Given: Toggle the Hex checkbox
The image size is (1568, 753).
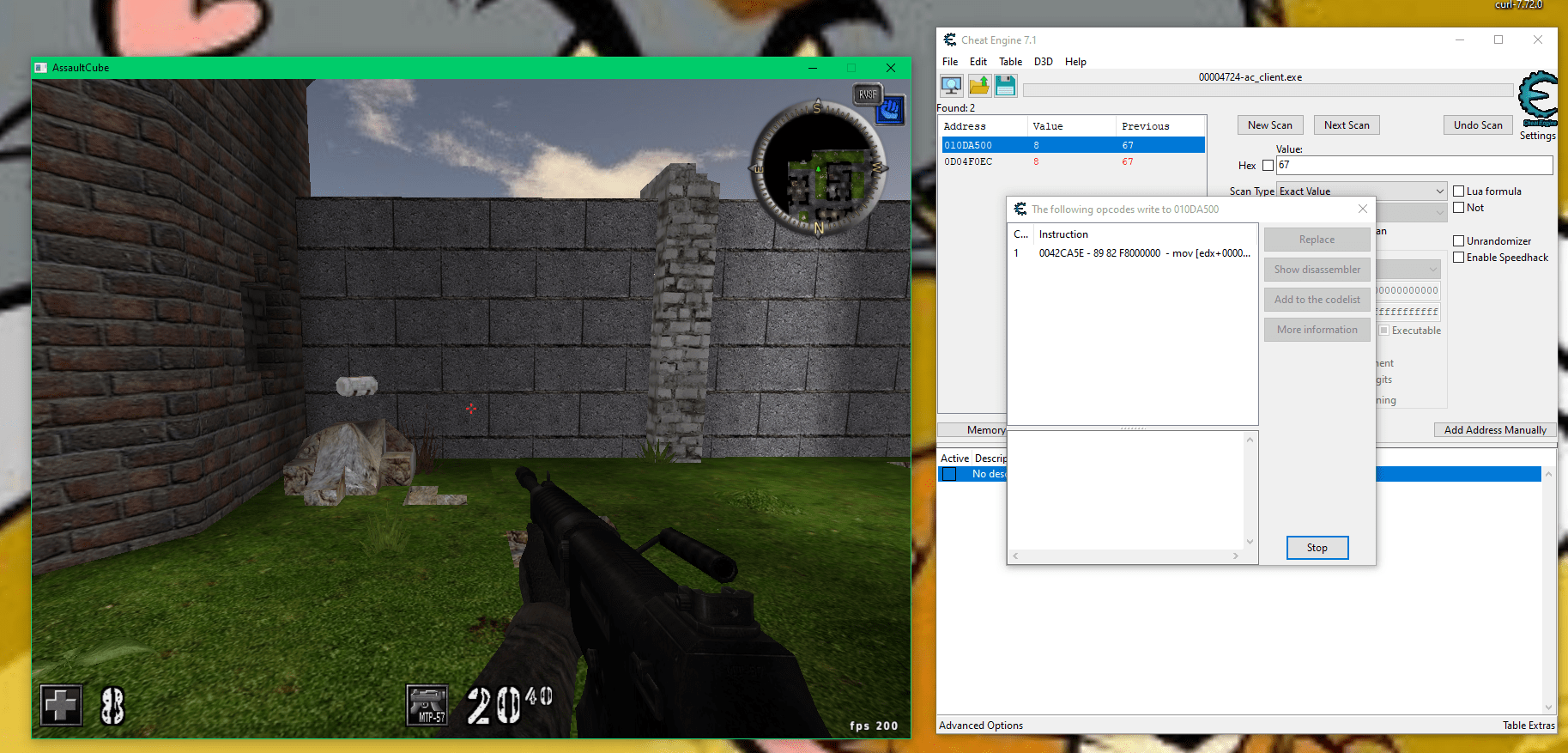Looking at the screenshot, I should point(1268,166).
